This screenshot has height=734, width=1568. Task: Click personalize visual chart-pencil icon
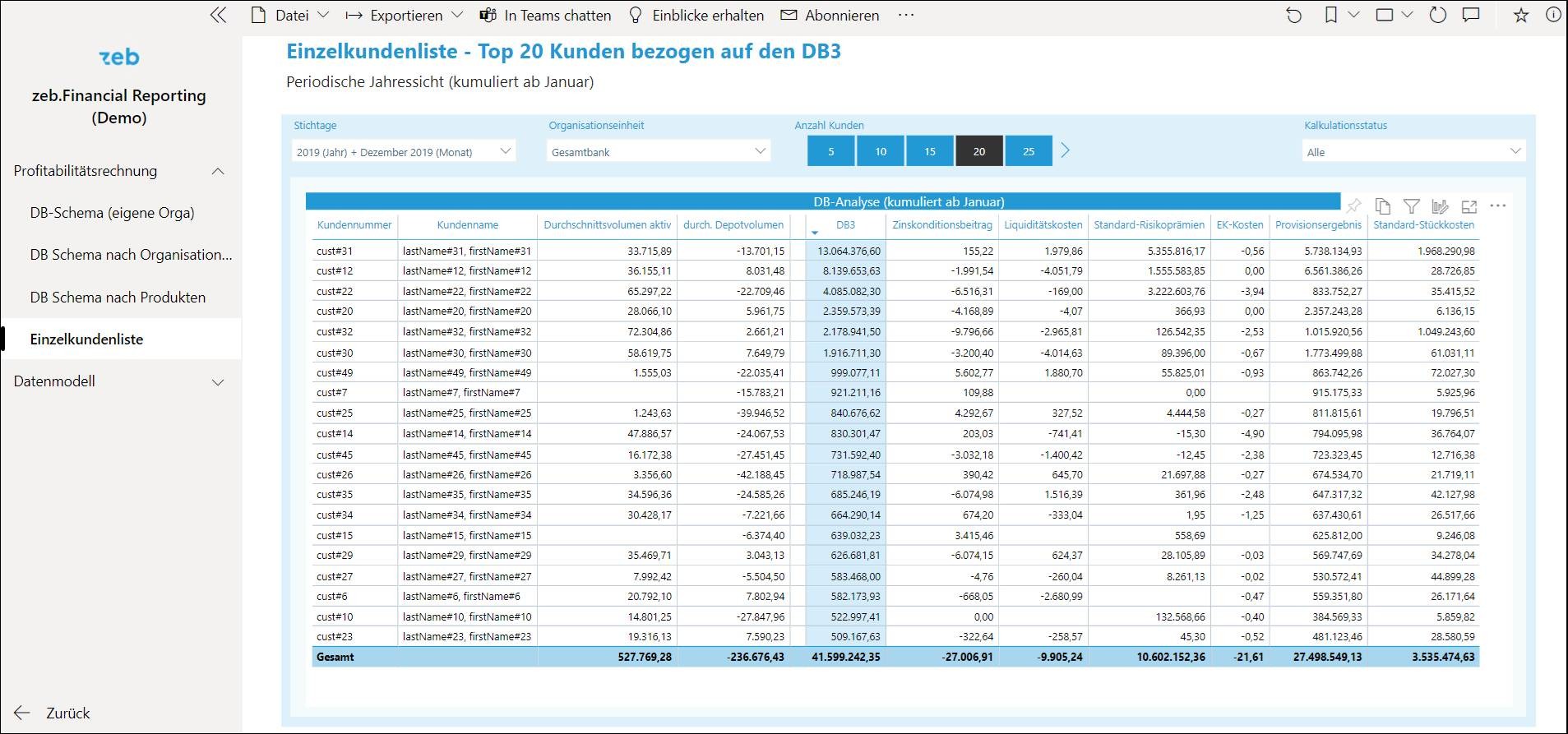pos(1440,206)
